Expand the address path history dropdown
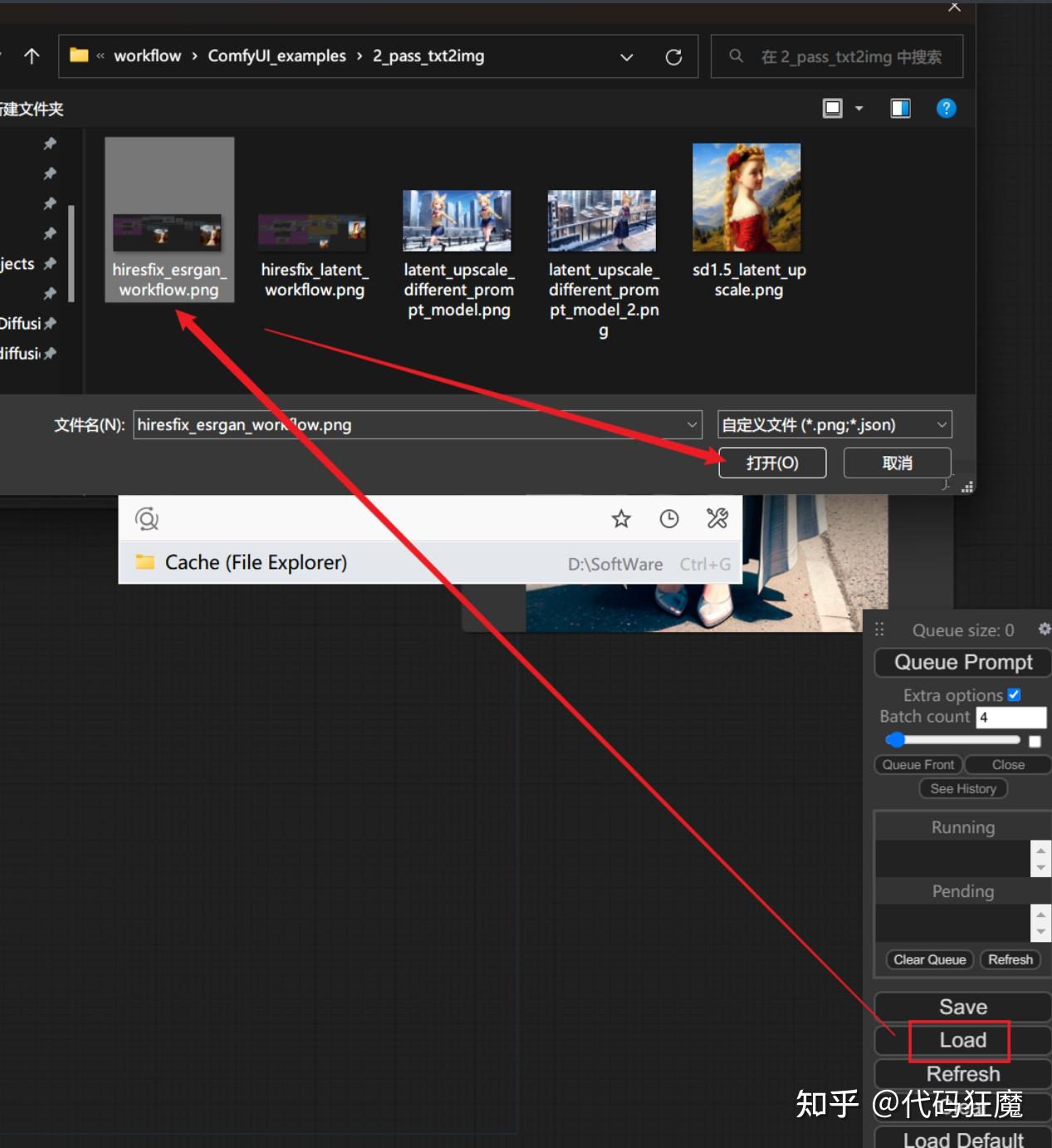1052x1148 pixels. click(x=627, y=56)
